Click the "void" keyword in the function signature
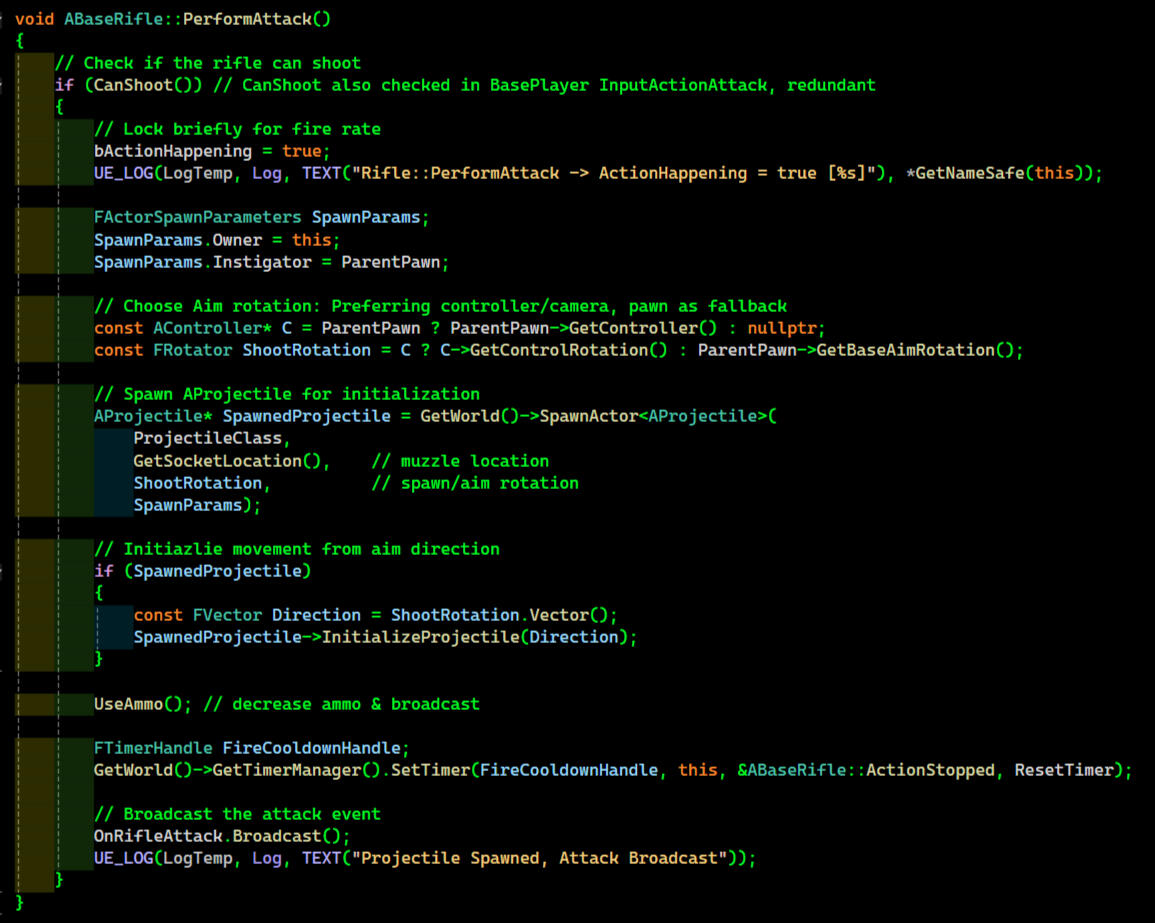The width and height of the screenshot is (1155, 923). point(34,19)
